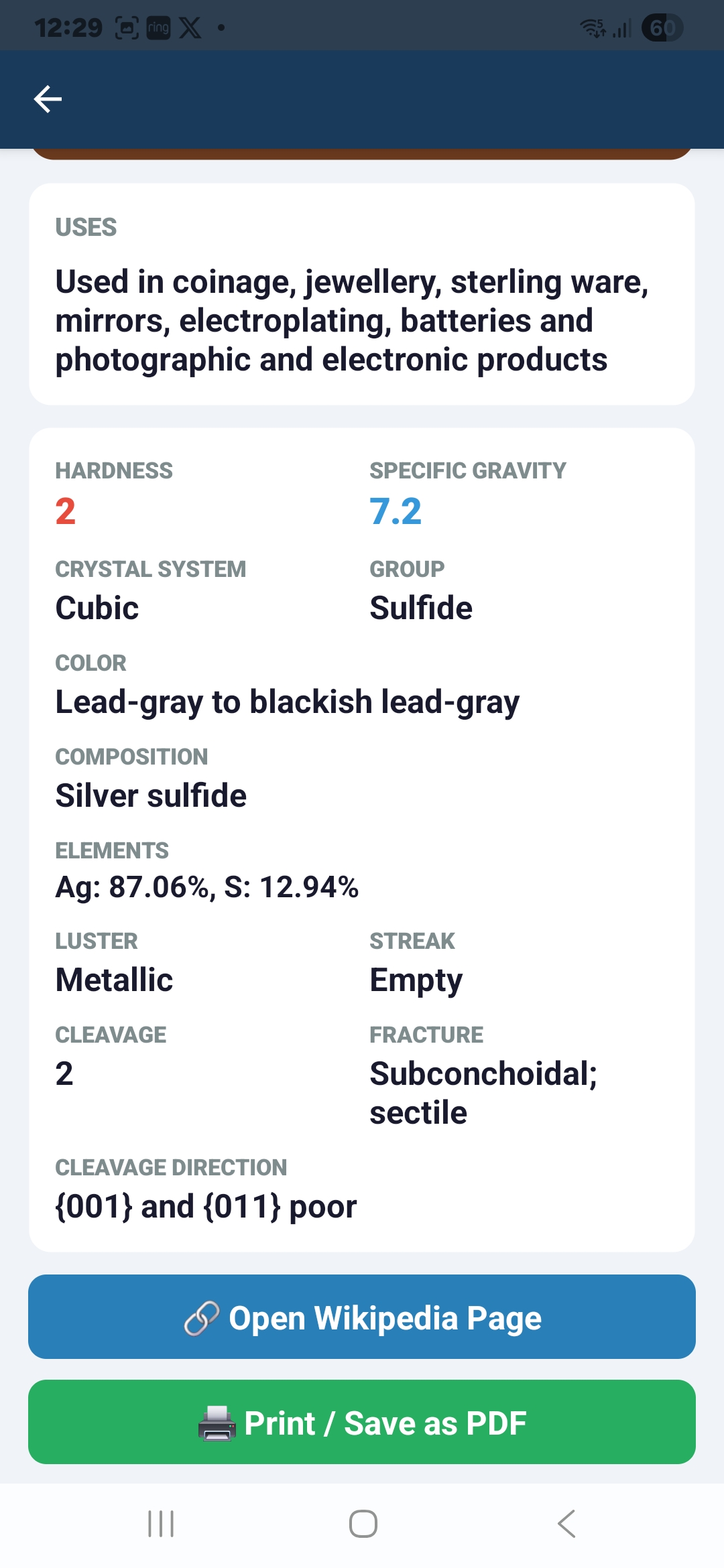Select the specific gravity value 7.2
Image resolution: width=724 pixels, height=1568 pixels.
[x=396, y=511]
